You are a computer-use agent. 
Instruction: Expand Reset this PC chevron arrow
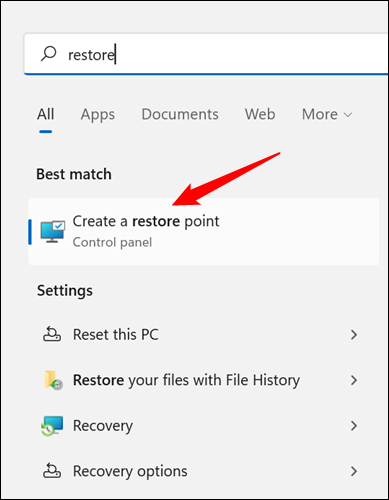point(354,335)
